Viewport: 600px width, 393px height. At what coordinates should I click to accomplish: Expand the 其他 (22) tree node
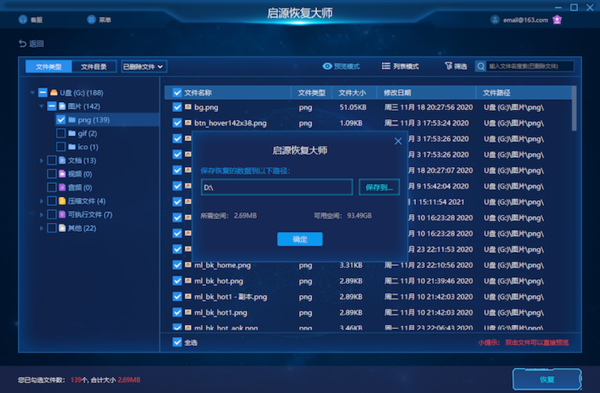(41, 228)
